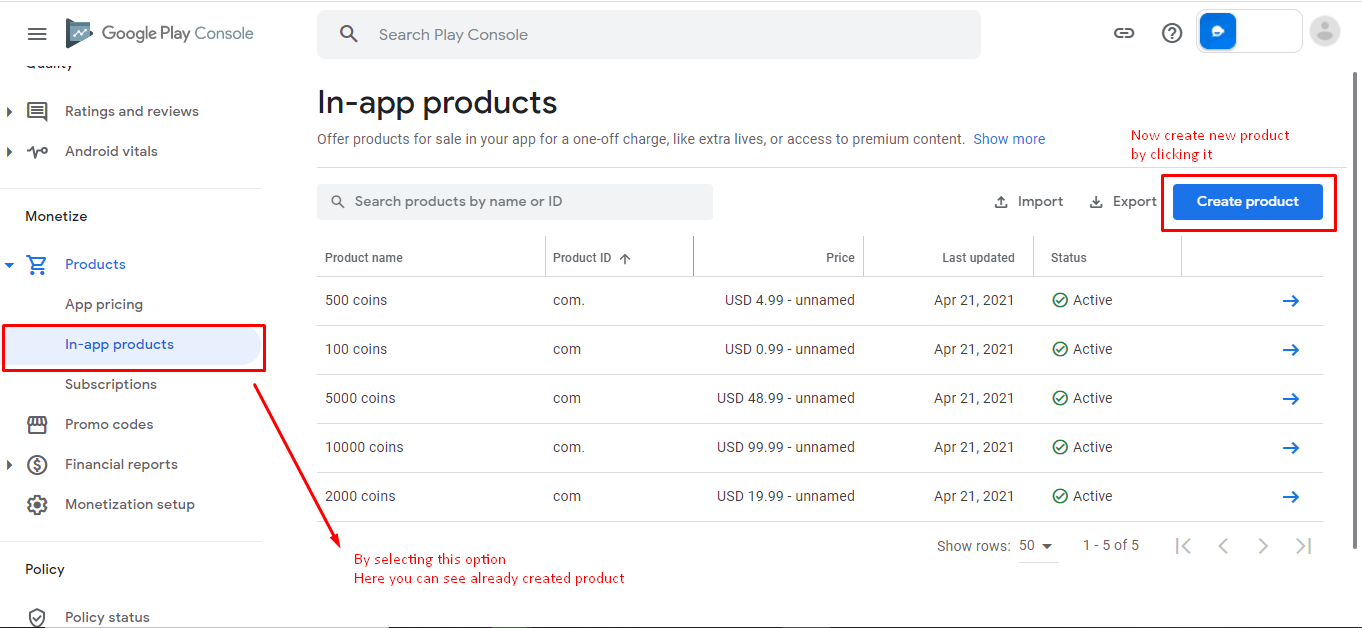Open App pricing in the sidebar
This screenshot has width=1362, height=628.
(104, 304)
